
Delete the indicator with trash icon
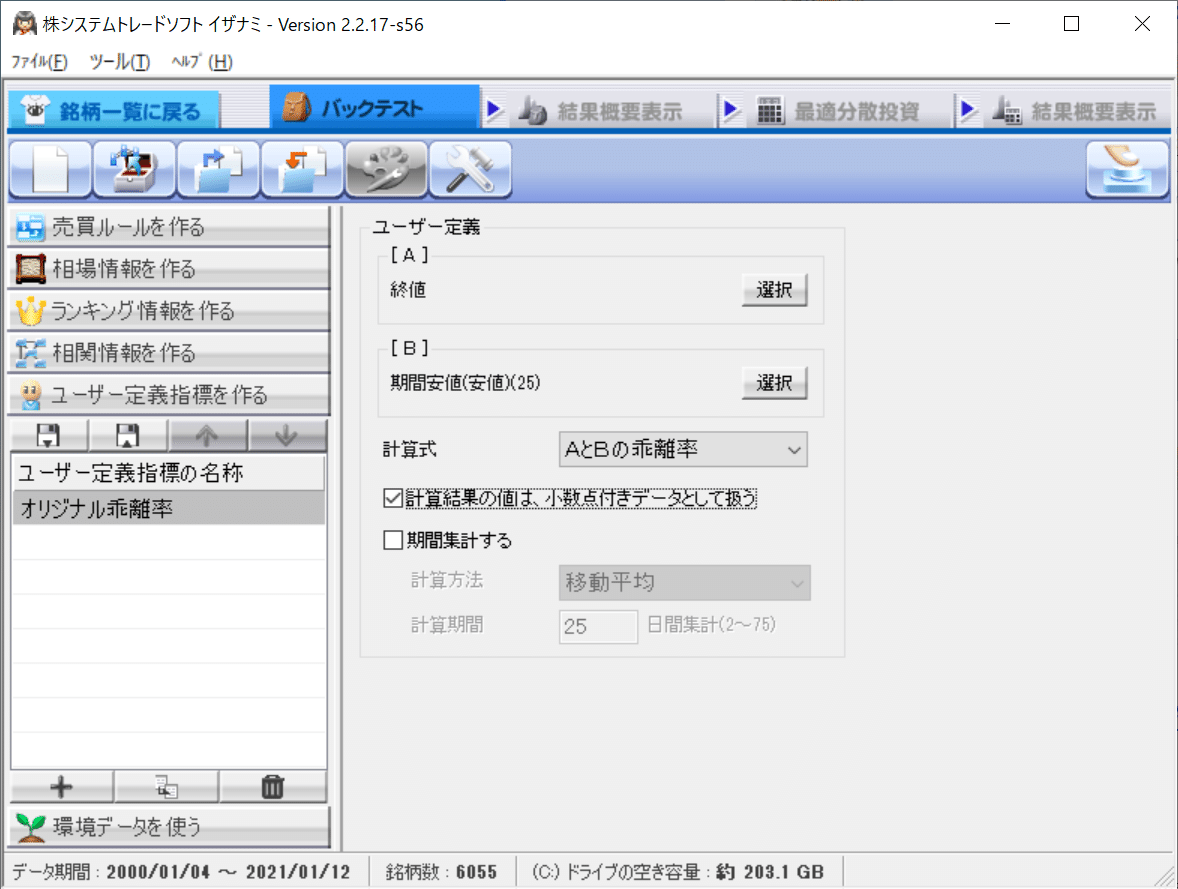[x=273, y=787]
